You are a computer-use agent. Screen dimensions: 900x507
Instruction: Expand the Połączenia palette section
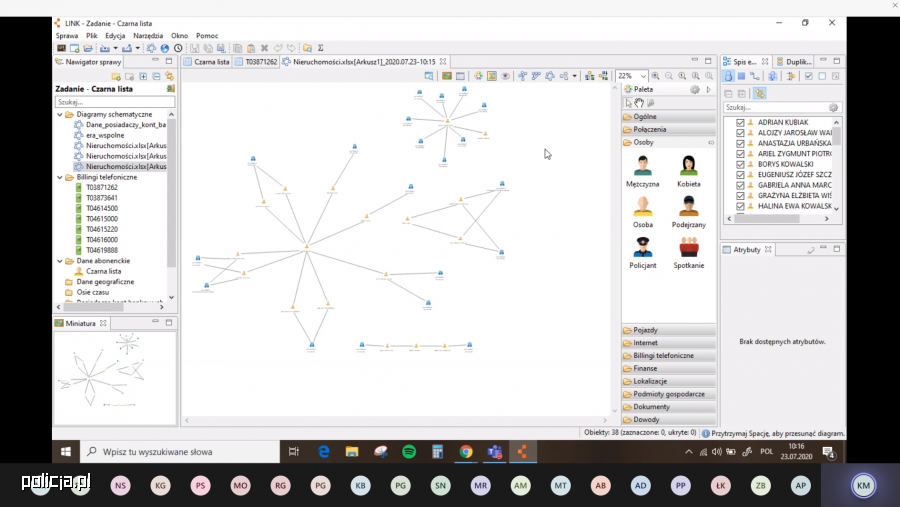click(669, 130)
